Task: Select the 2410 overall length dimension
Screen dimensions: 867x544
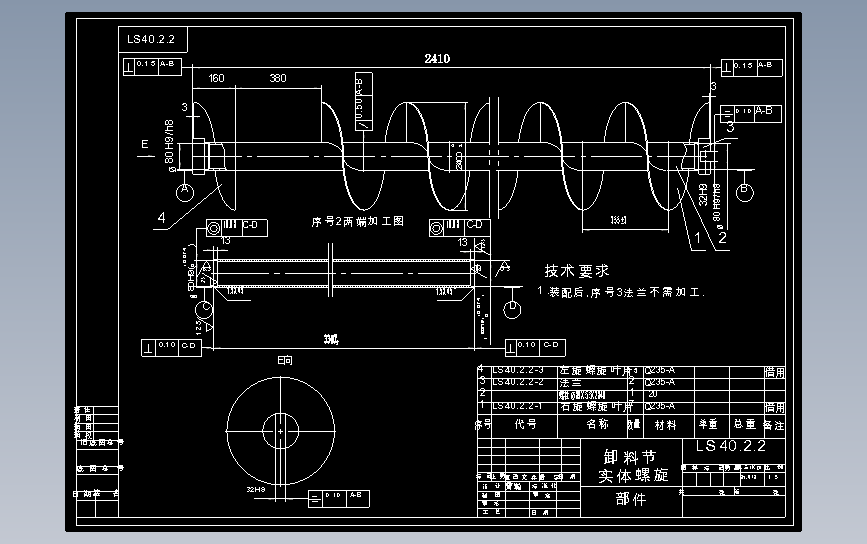Action: [x=437, y=59]
